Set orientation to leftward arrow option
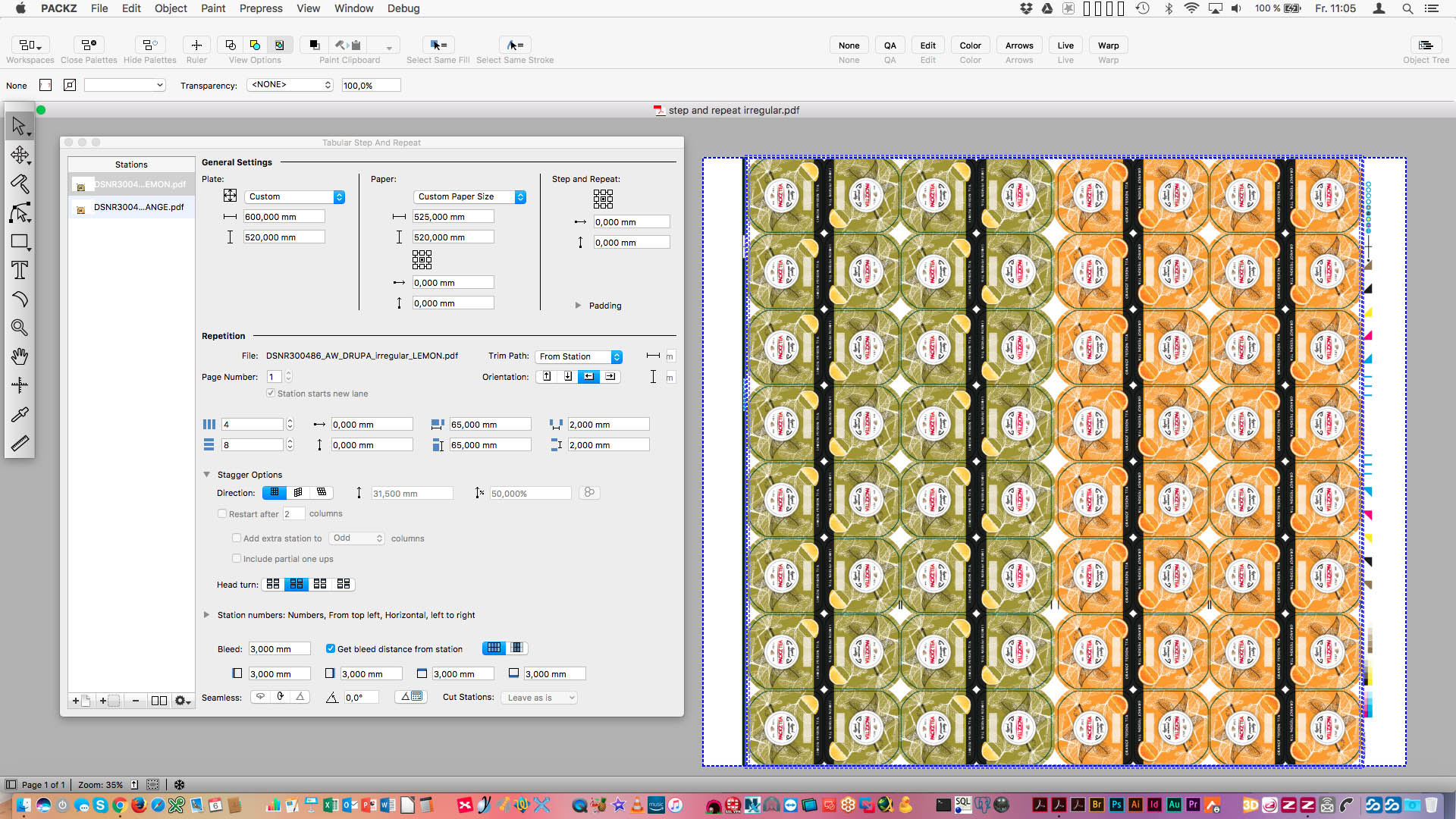The height and width of the screenshot is (819, 1456). click(x=588, y=377)
